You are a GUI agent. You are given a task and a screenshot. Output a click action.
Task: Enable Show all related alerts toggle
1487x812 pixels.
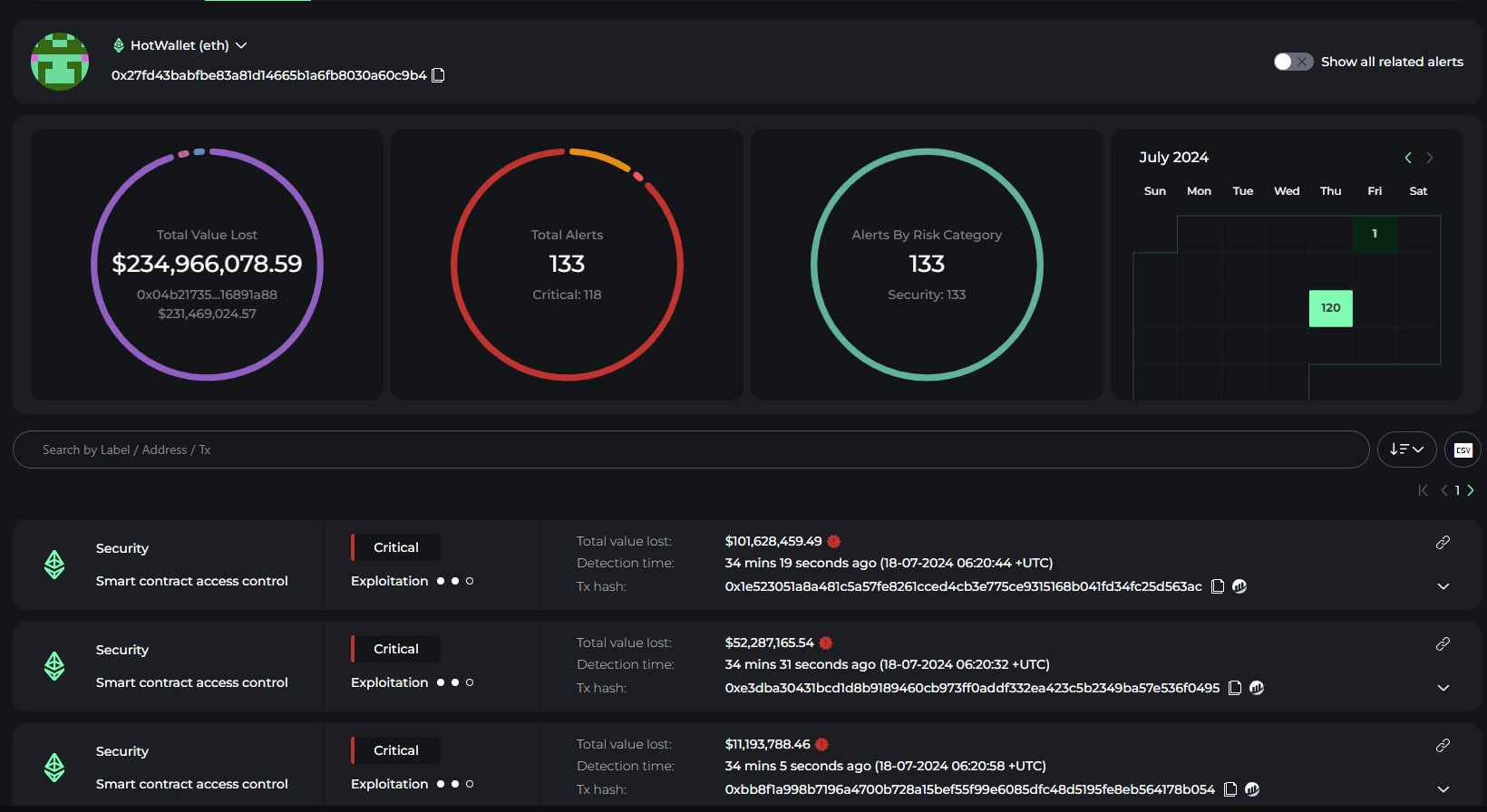(1293, 62)
